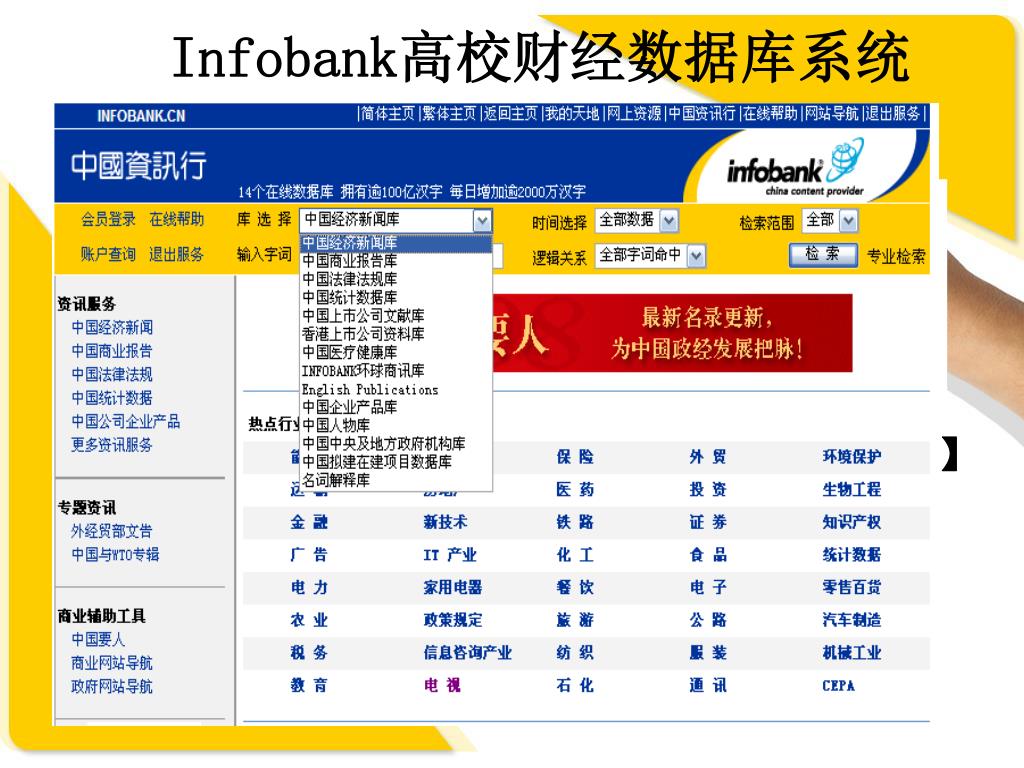Open the 信息咨询产业 link
1024x768 pixels.
point(468,652)
